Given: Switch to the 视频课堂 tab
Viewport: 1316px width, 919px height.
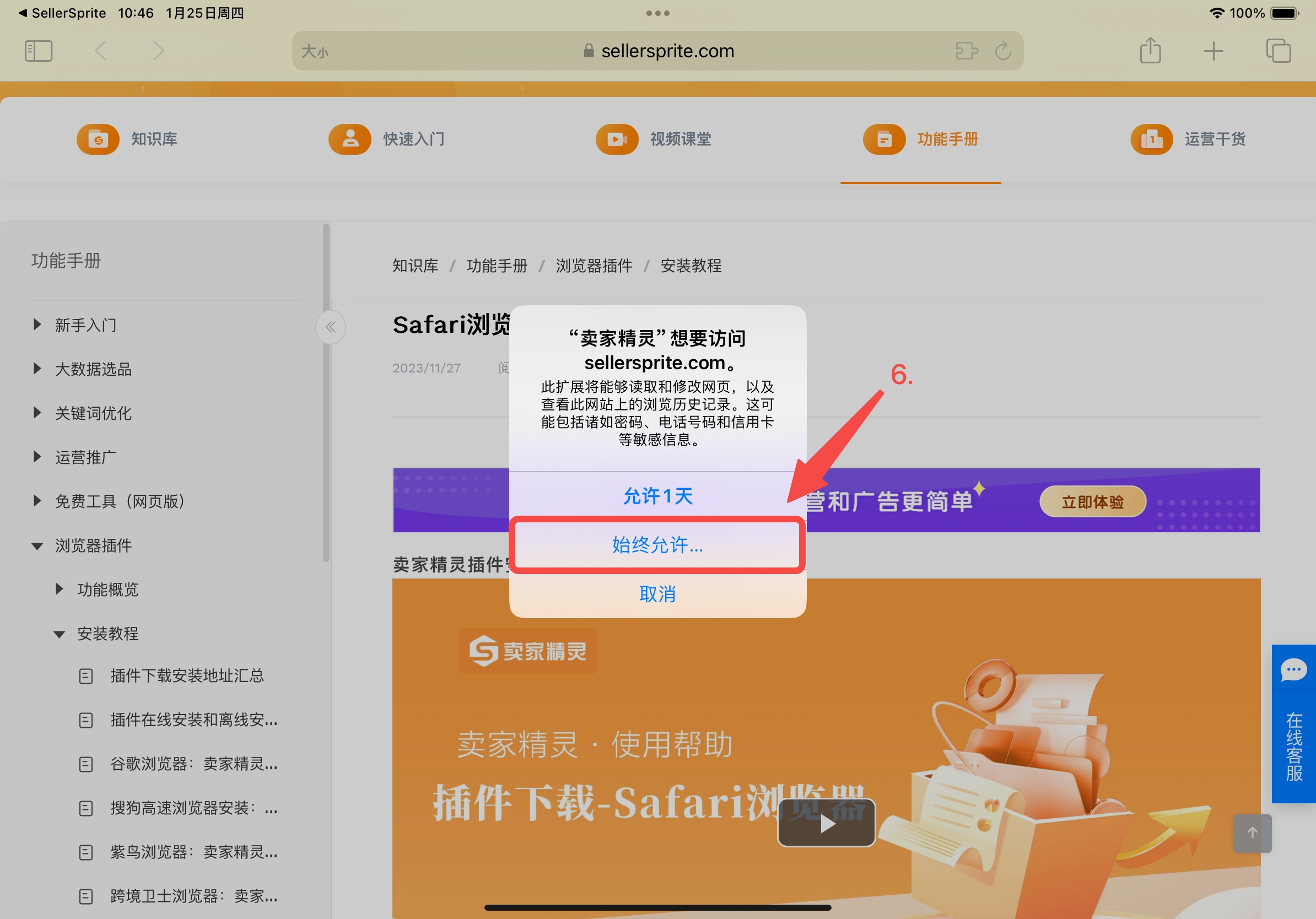Looking at the screenshot, I should (653, 139).
